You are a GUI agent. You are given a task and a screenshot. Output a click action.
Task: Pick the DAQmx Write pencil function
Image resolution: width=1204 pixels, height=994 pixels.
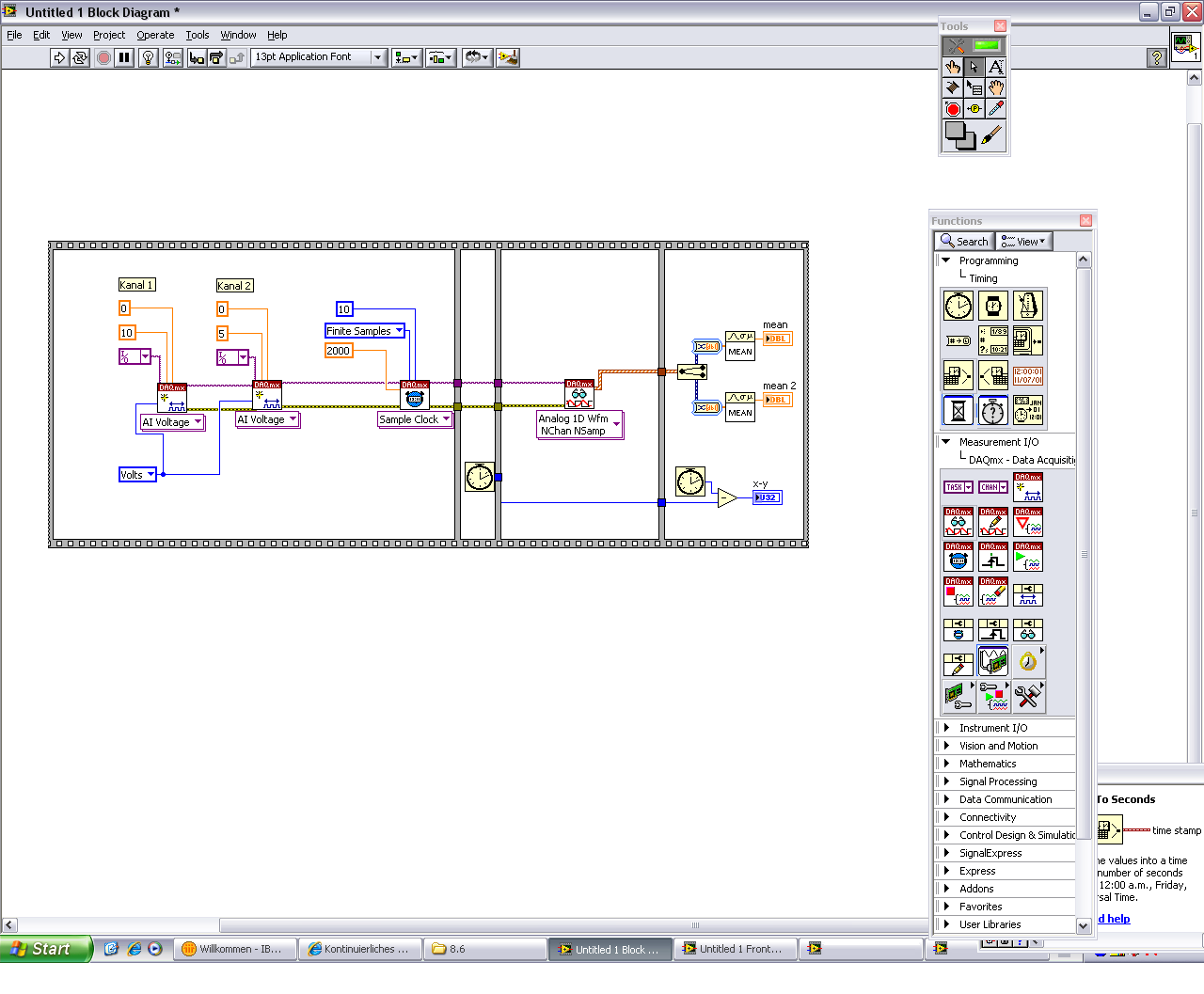[993, 522]
